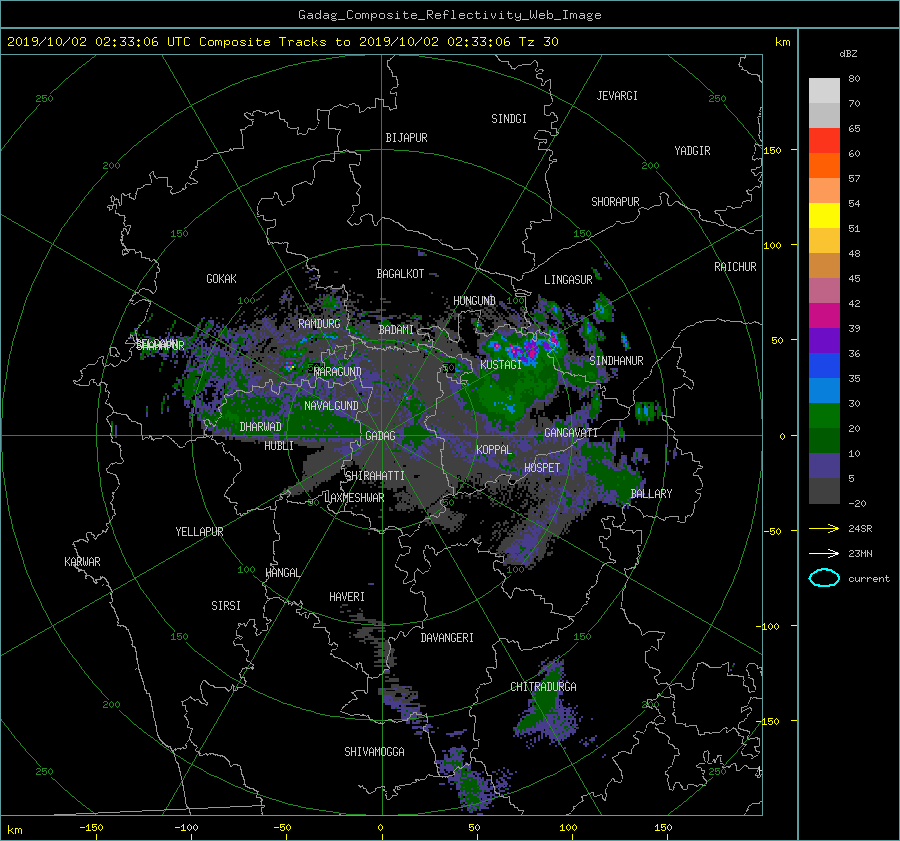
Task: Click the white 23MN track arrow
Action: pos(824,553)
